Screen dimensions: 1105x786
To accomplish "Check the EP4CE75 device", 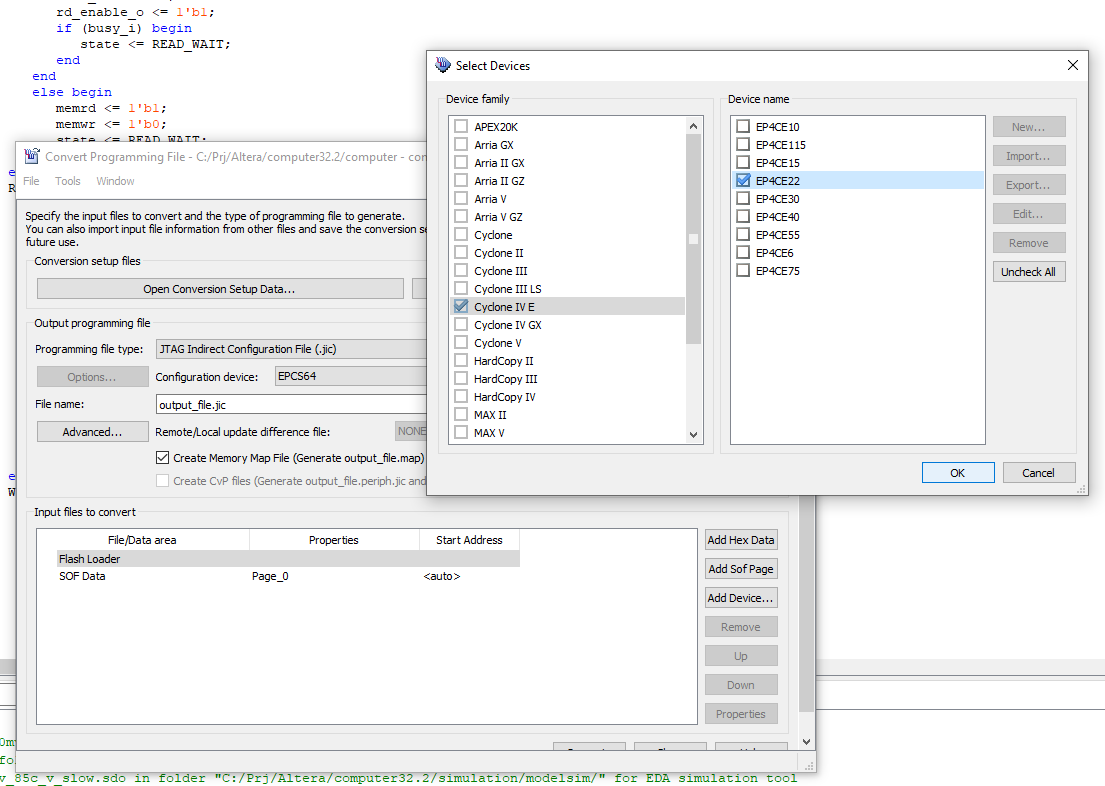I will point(743,270).
